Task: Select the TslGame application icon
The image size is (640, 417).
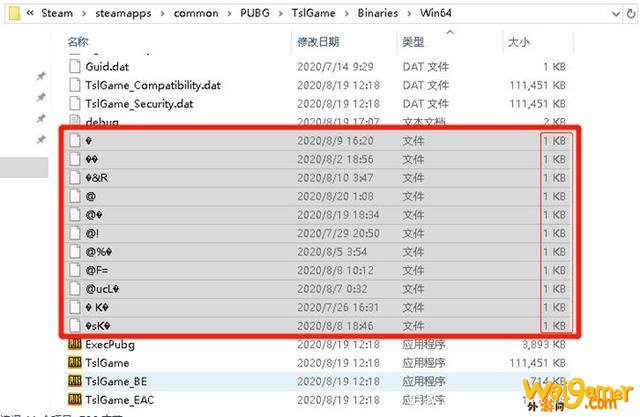Action: coord(75,362)
